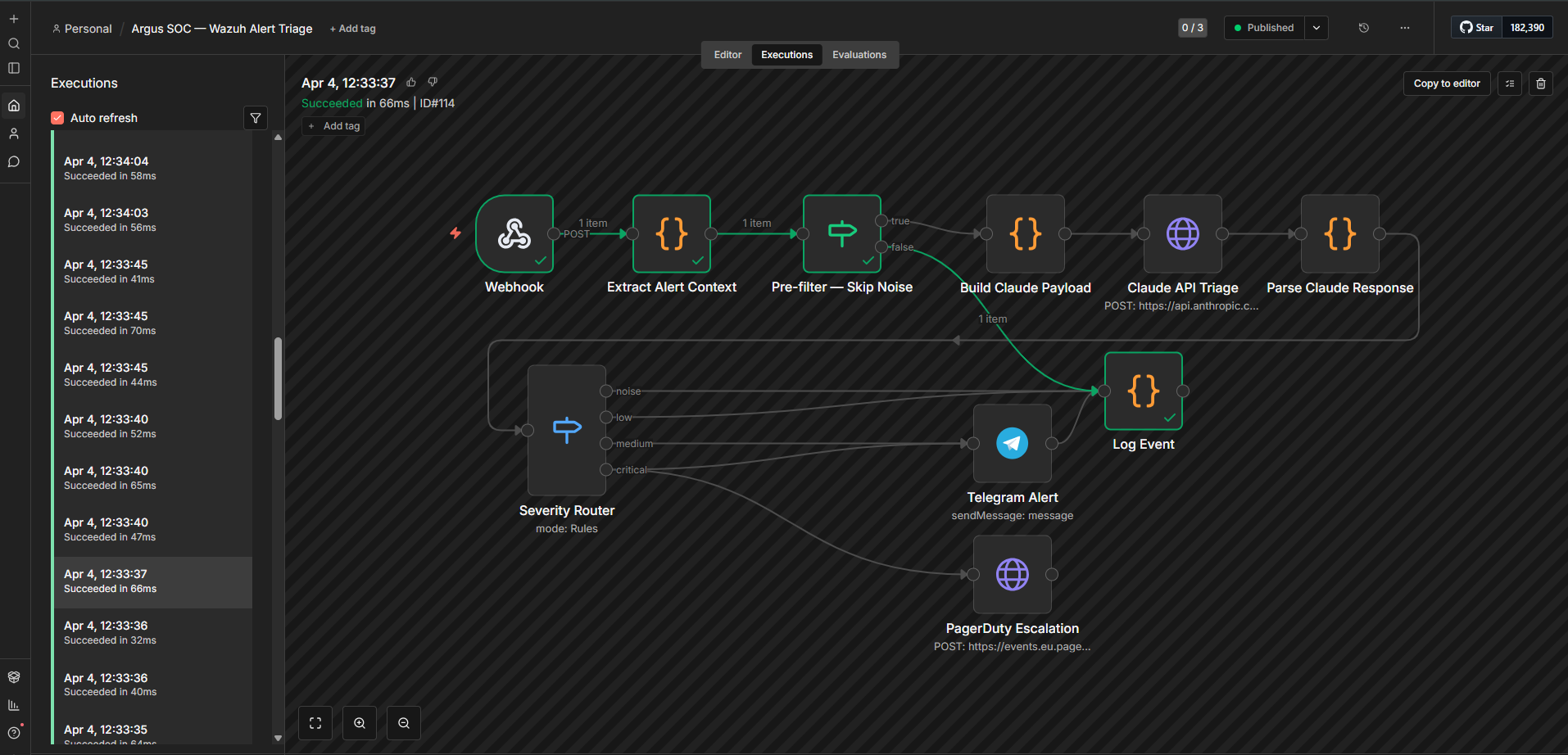The height and width of the screenshot is (755, 1568).
Task: Open the execution that succeeded in 44ms
Action: 153,375
